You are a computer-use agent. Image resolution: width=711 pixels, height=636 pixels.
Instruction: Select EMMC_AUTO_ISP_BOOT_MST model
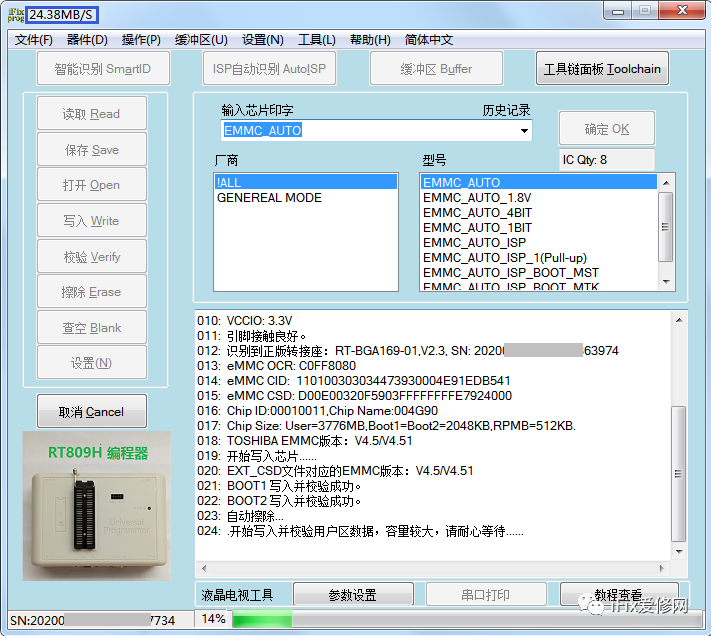click(x=539, y=272)
